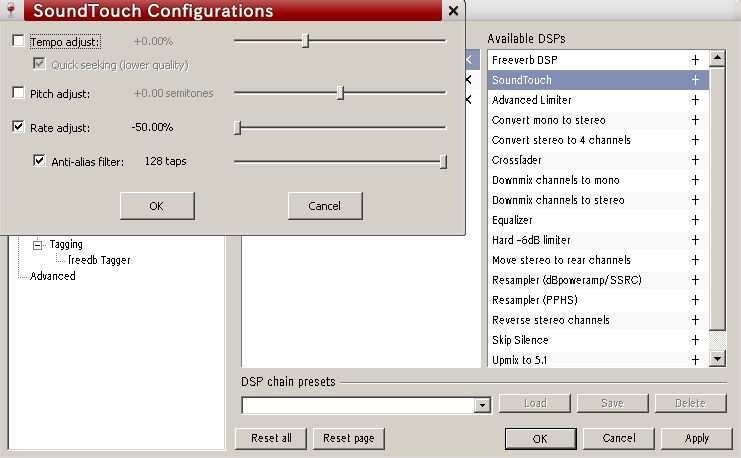Viewport: 741px width, 458px height.
Task: Add SoundTouch using its plus icon
Action: coord(695,80)
